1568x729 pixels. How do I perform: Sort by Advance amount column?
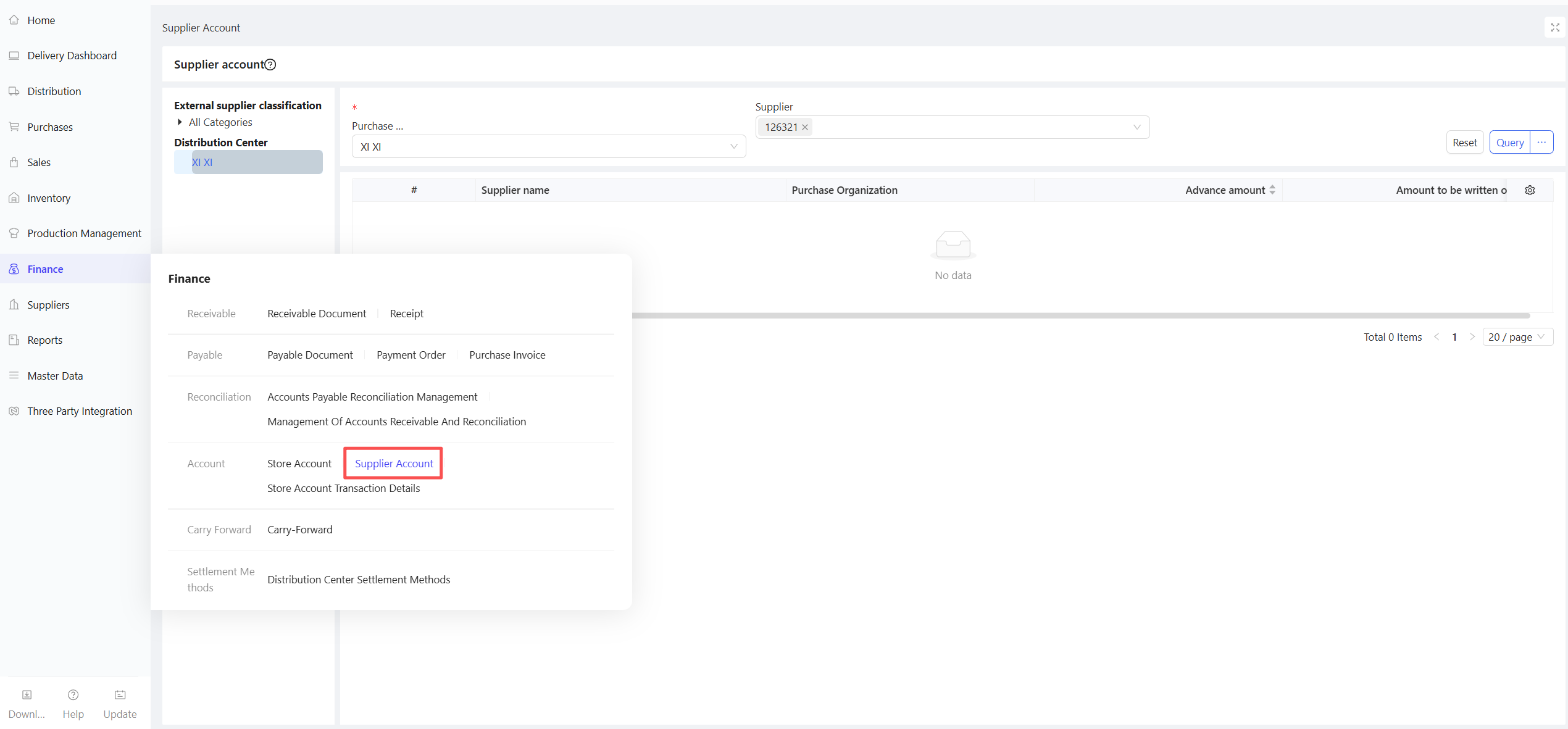click(1272, 190)
